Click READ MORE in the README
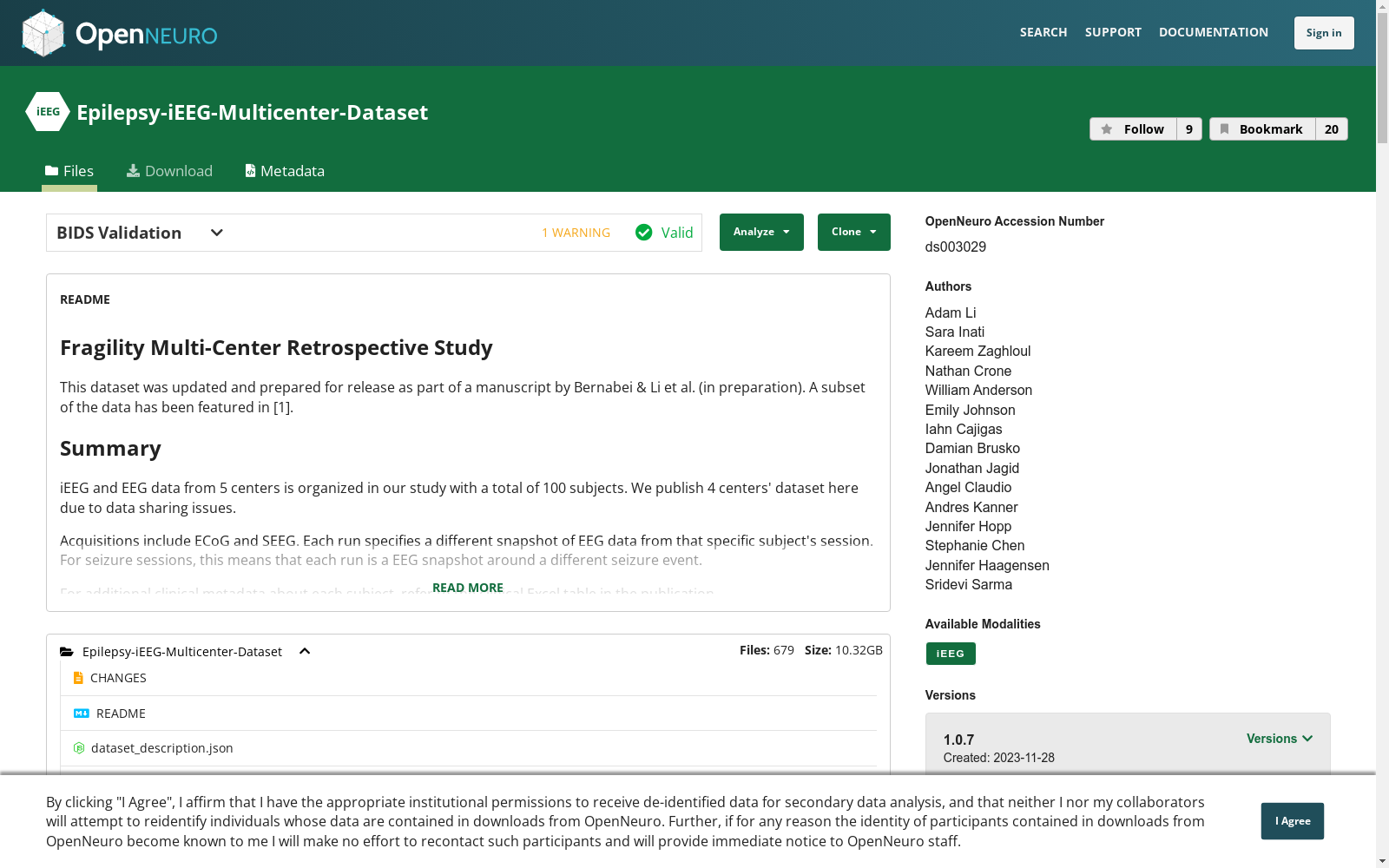 468,588
